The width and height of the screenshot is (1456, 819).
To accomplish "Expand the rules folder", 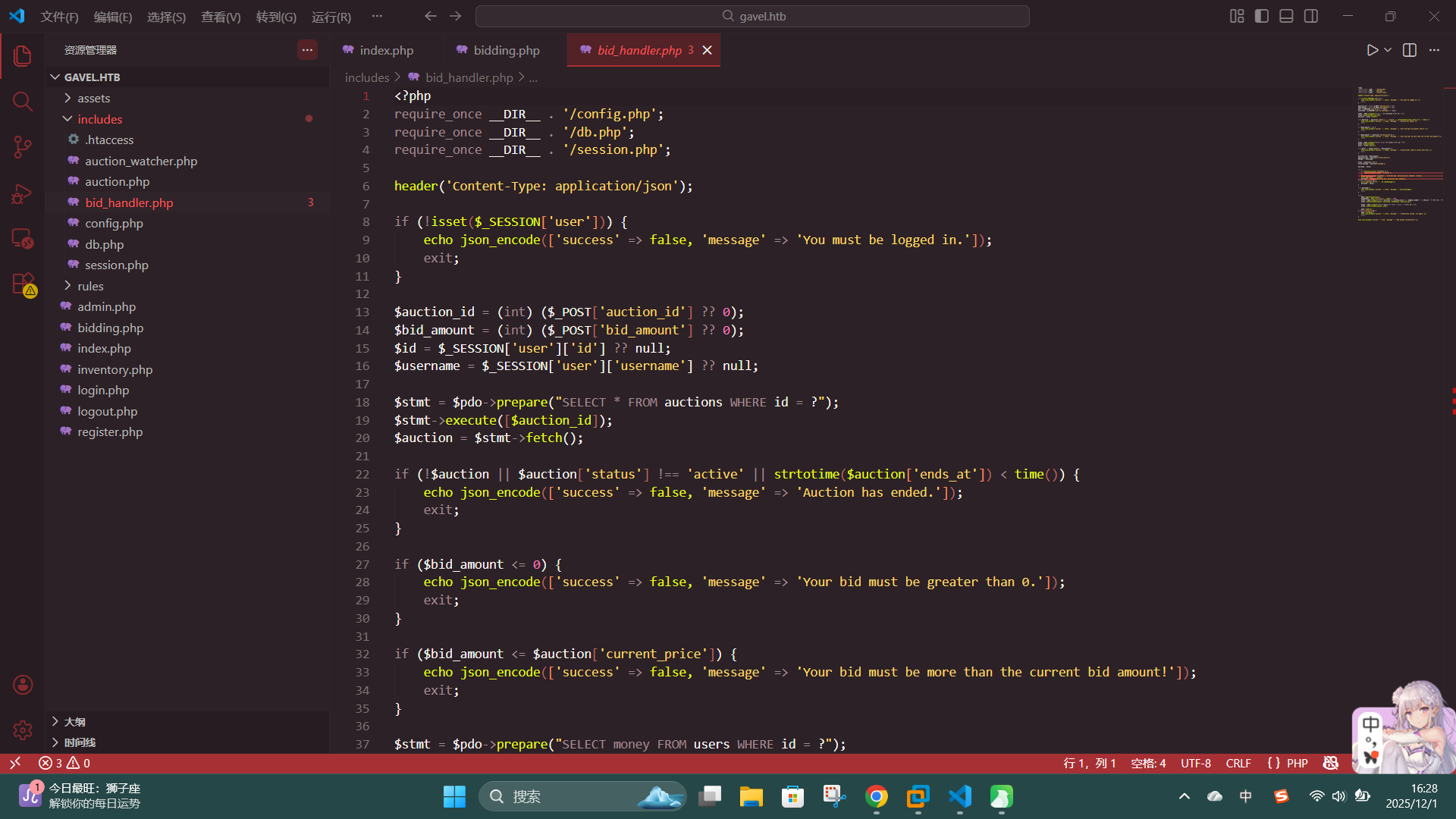I will click(90, 286).
